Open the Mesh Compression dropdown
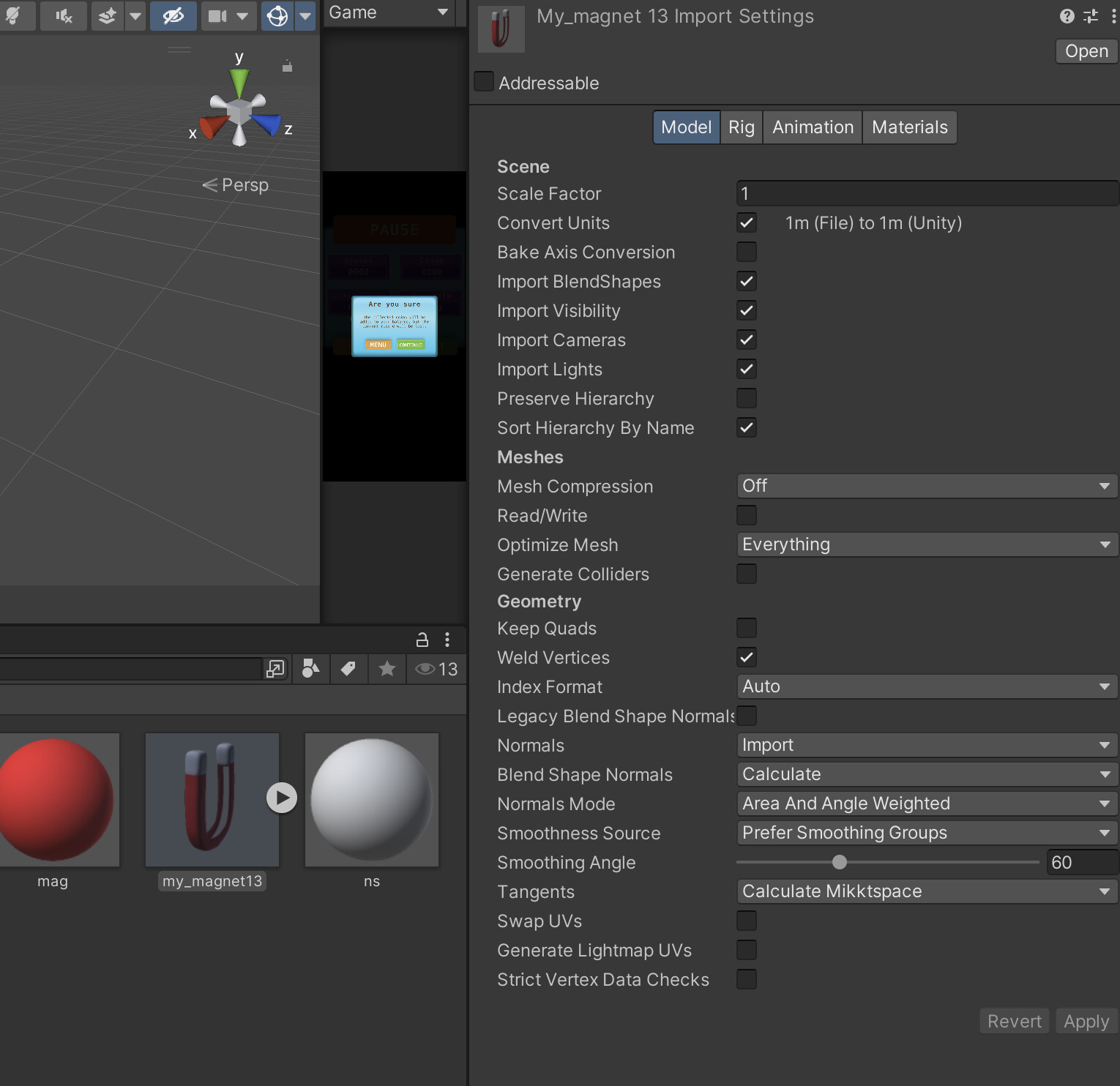The width and height of the screenshot is (1120, 1086). click(925, 486)
